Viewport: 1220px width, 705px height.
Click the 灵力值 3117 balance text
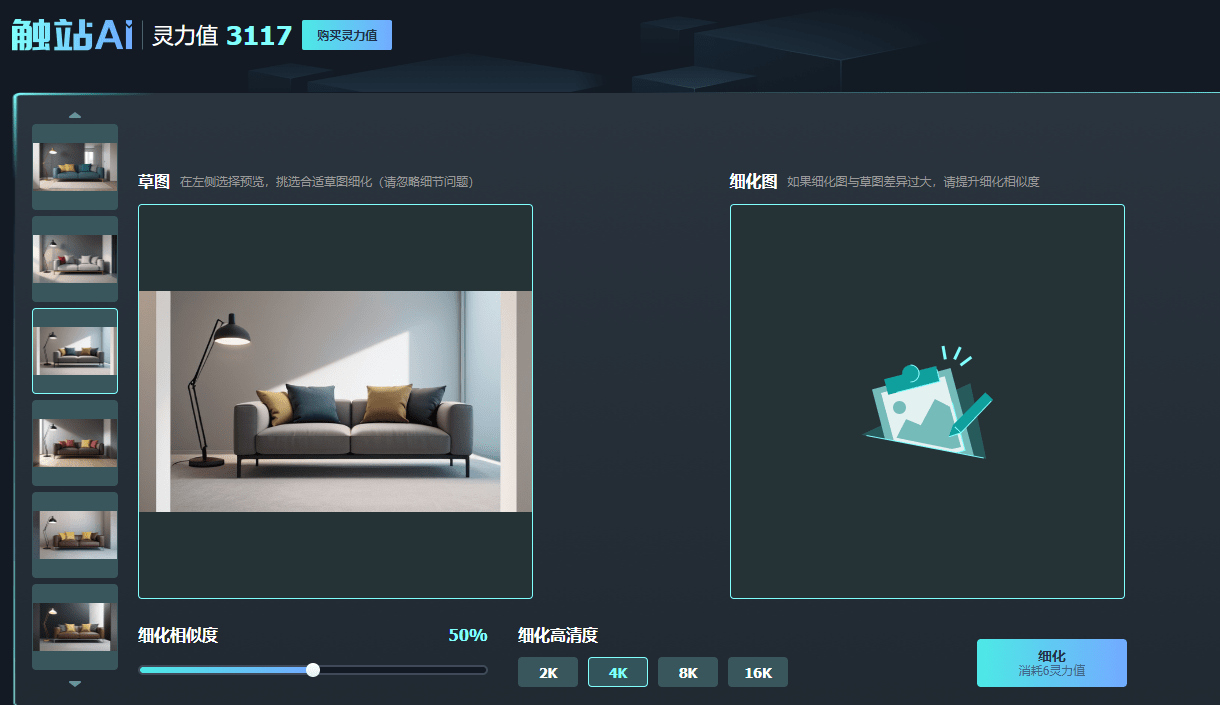tap(222, 36)
